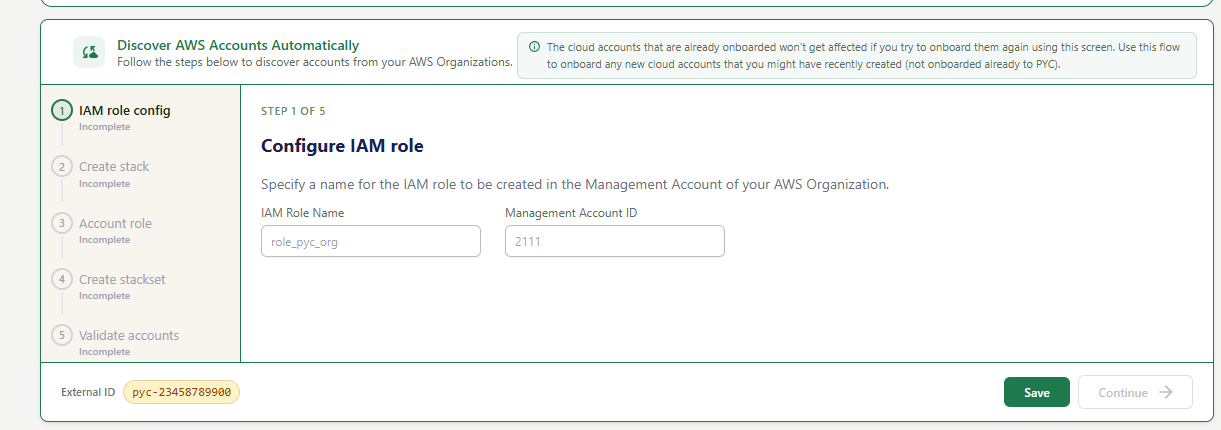Click the notice text about onboarded cloud accounts
Screen dimensions: 1221x430
864,55
